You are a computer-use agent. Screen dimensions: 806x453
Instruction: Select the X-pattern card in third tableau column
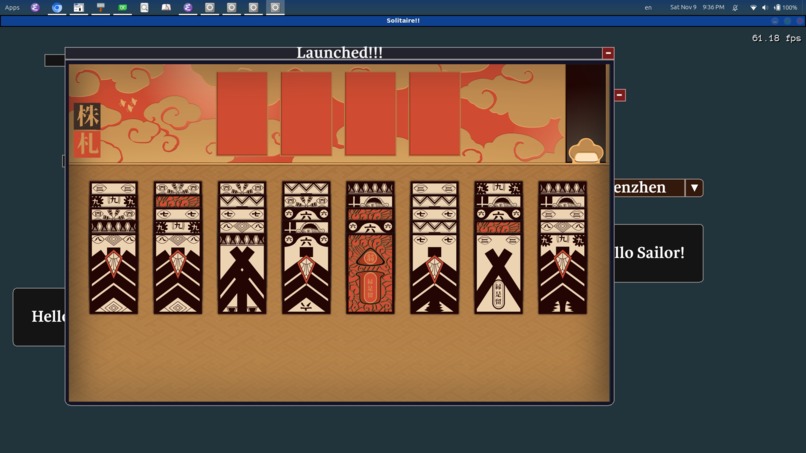click(x=242, y=278)
